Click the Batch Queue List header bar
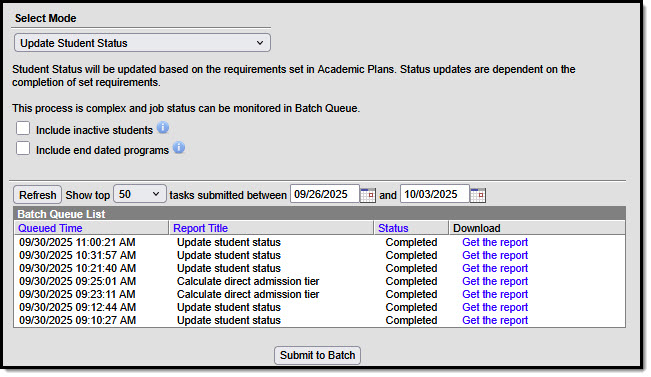 (x=319, y=214)
